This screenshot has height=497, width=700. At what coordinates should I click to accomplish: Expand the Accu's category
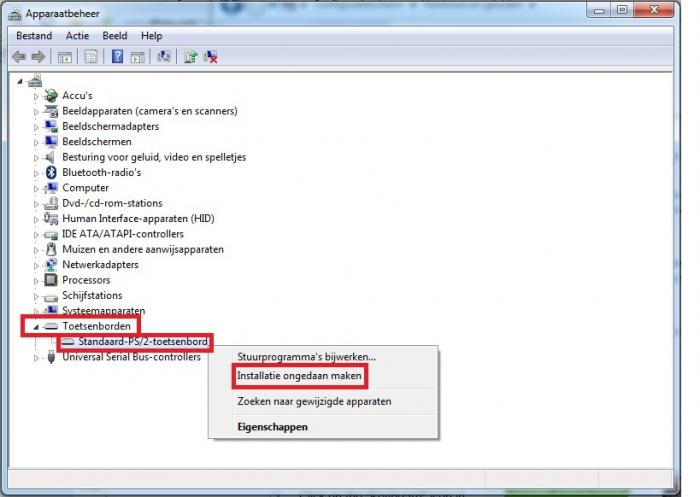[x=36, y=96]
